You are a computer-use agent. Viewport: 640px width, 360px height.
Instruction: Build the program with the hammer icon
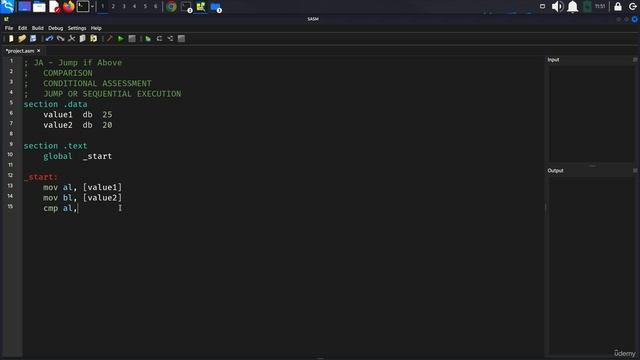(x=109, y=39)
